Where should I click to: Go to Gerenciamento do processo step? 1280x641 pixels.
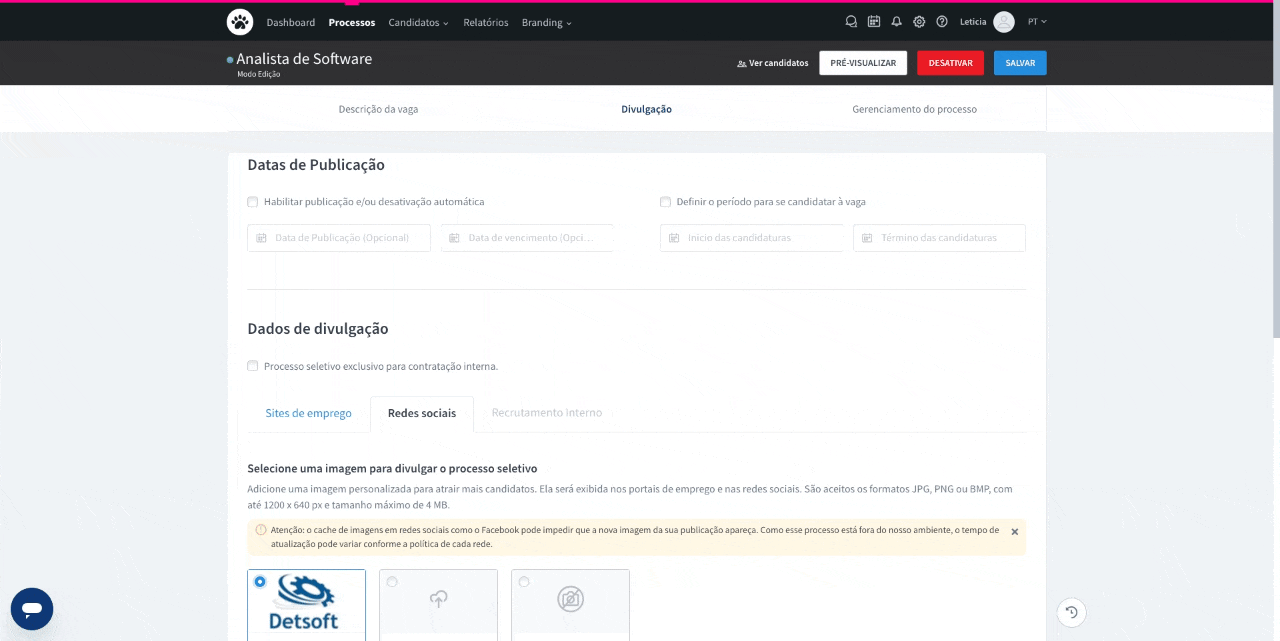point(914,109)
